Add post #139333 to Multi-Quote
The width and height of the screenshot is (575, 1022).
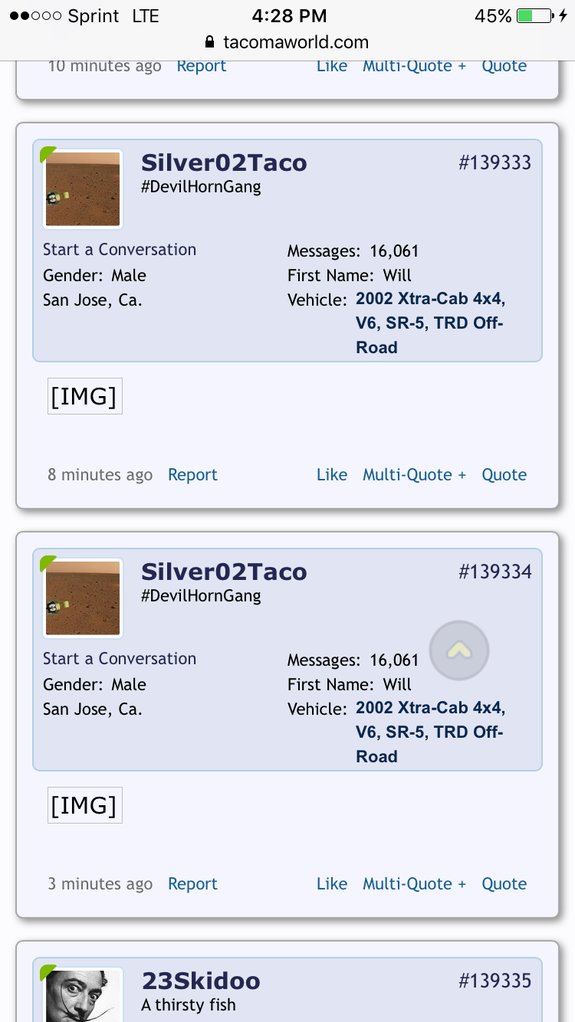tap(415, 474)
